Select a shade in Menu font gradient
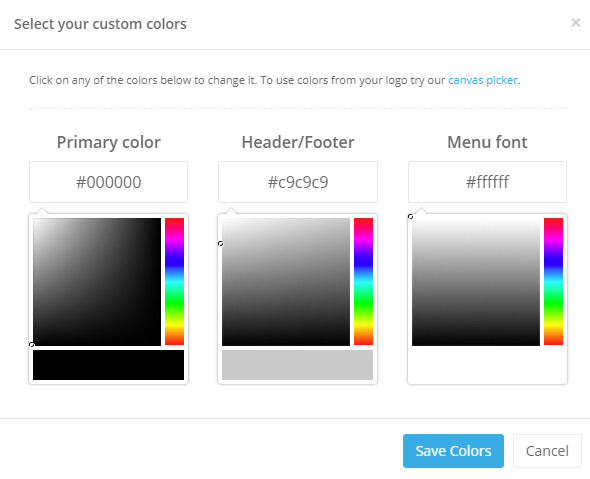Viewport: 590px width, 479px height. tap(476, 282)
